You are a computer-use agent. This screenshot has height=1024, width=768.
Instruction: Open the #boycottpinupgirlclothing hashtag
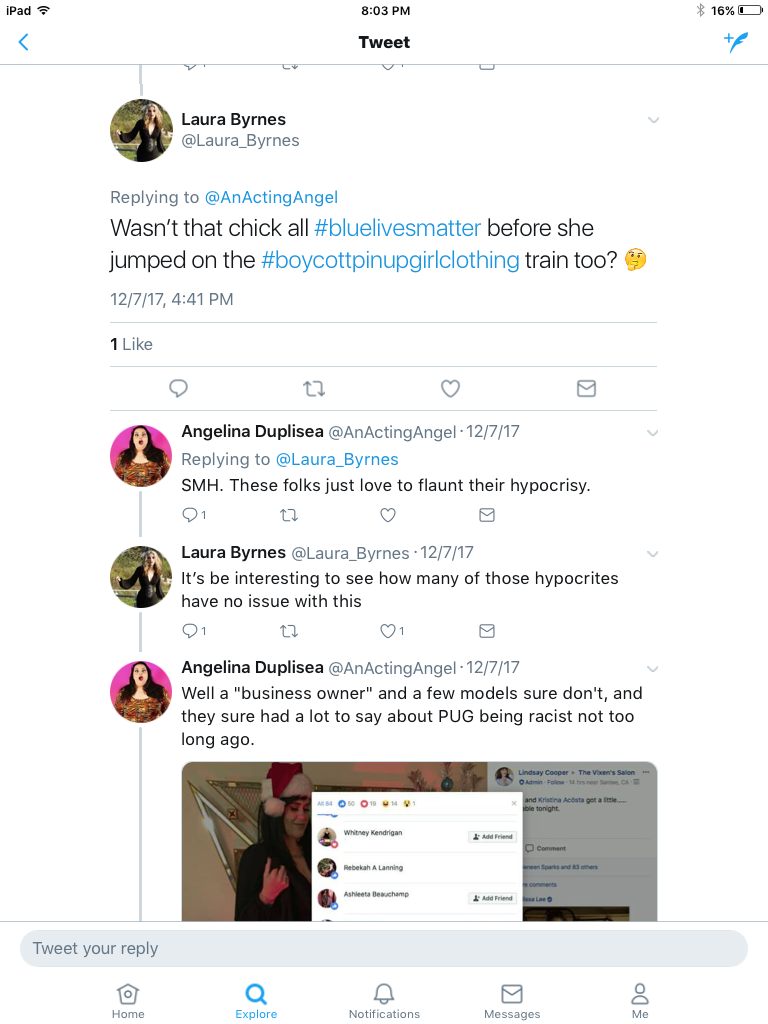pos(391,260)
